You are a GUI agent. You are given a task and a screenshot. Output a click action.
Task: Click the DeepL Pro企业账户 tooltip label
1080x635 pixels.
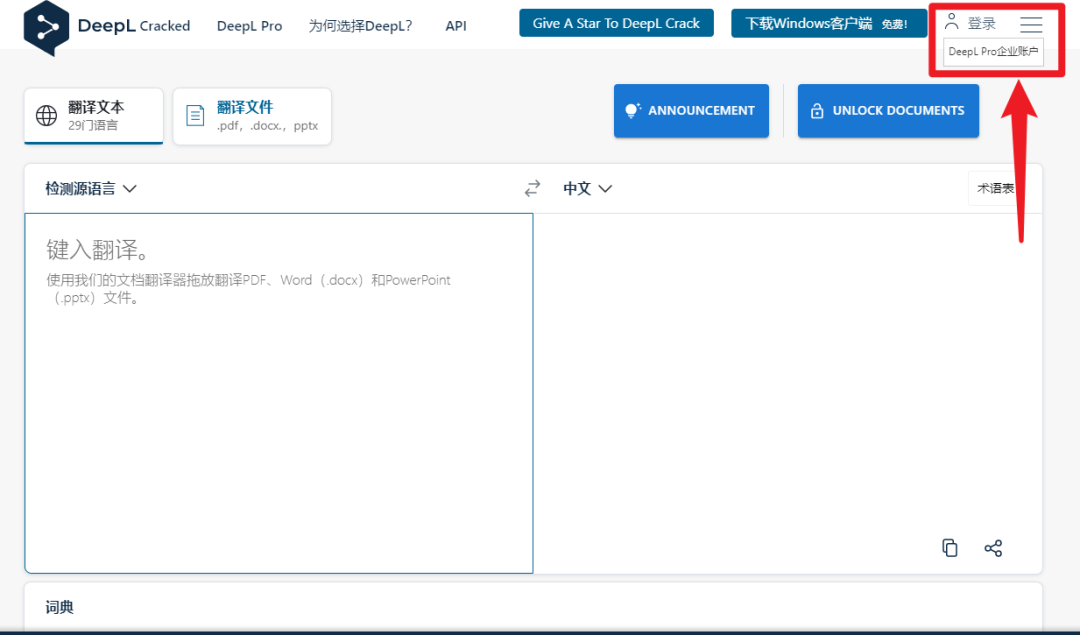993,52
